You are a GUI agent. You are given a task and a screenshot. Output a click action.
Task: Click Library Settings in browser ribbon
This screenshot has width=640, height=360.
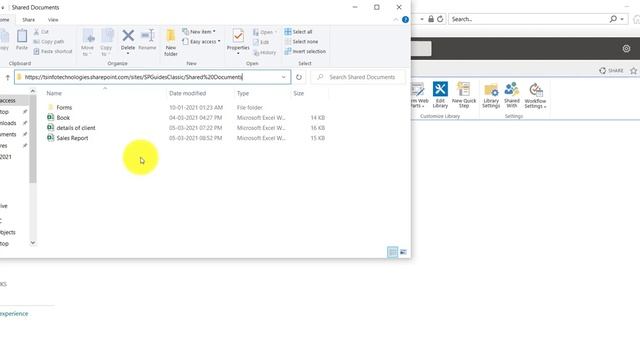tap(491, 96)
